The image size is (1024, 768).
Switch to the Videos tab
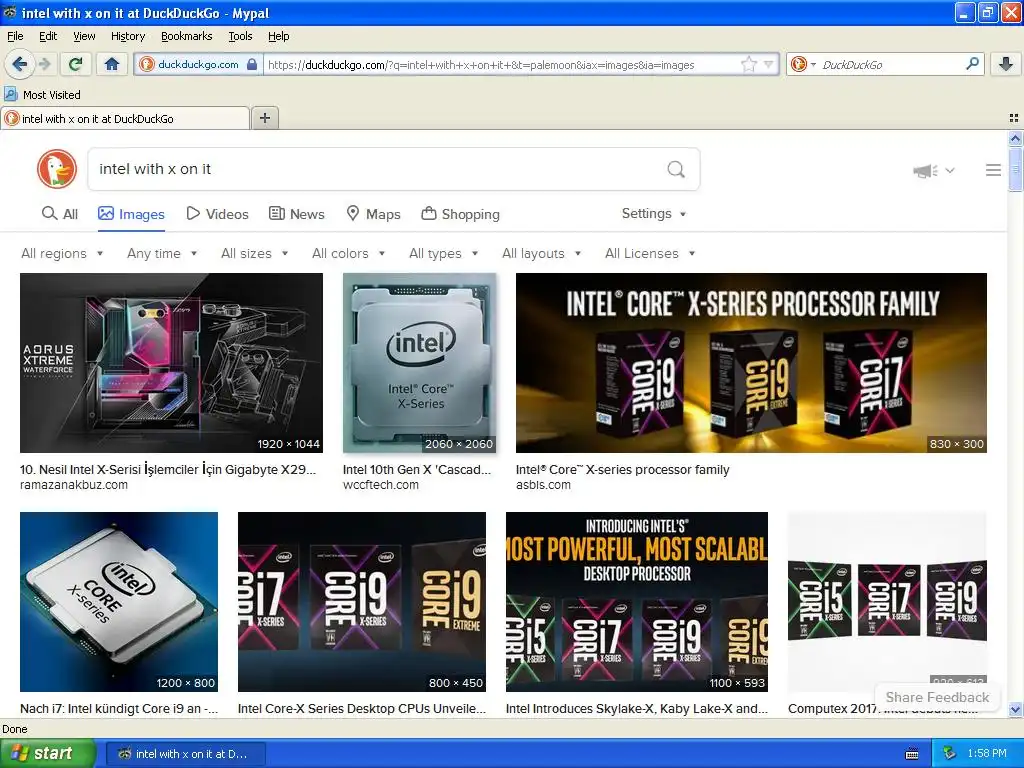(x=217, y=214)
